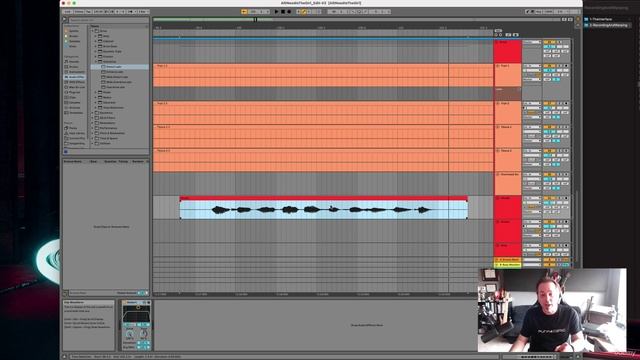Toggle the MIDI map mode switch

coord(549,12)
